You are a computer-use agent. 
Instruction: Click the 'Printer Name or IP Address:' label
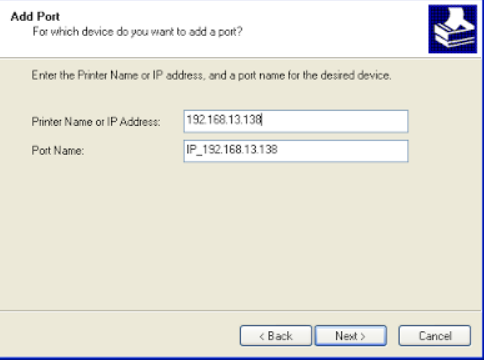(x=96, y=122)
